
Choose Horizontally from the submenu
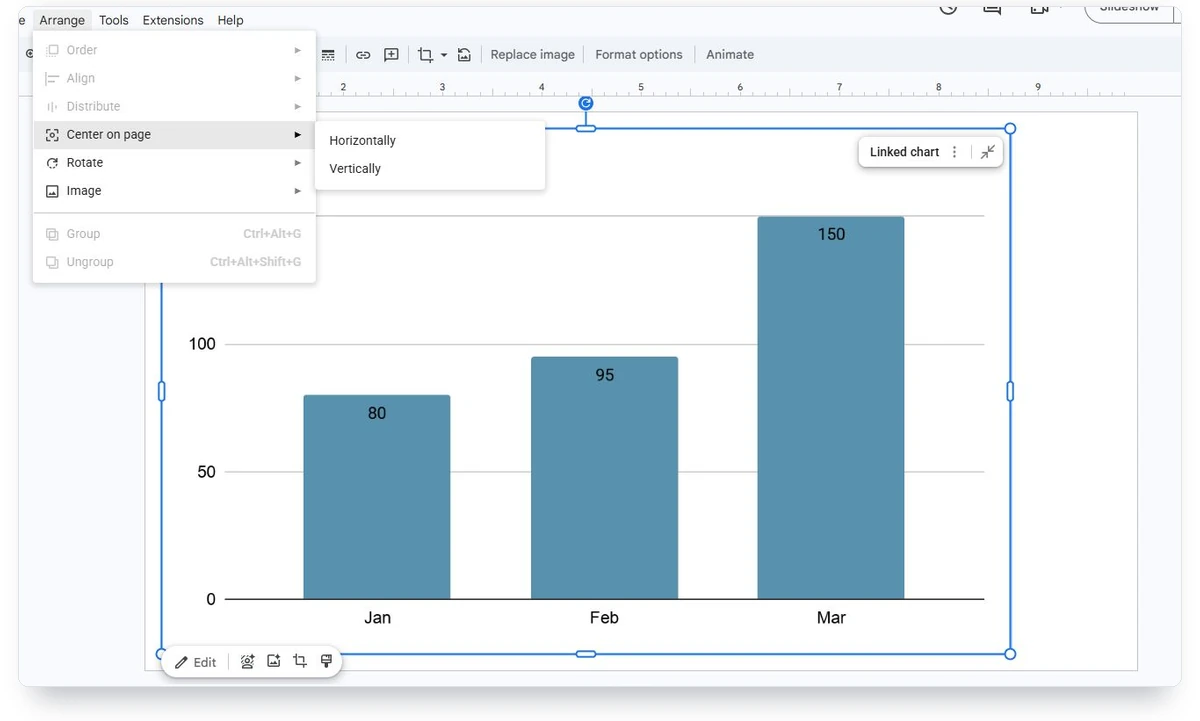point(430,141)
